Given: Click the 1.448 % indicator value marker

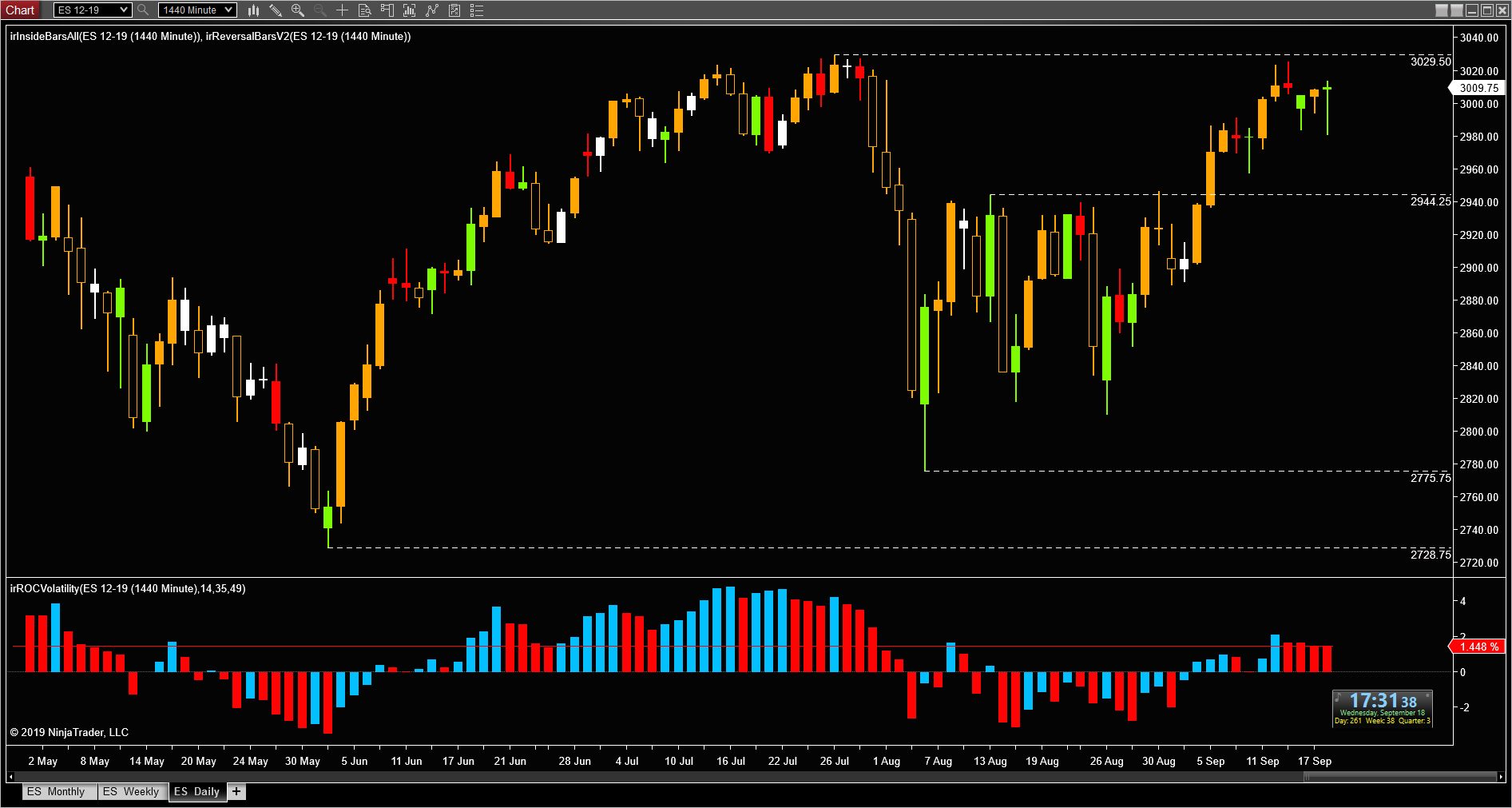Looking at the screenshot, I should [x=1478, y=647].
